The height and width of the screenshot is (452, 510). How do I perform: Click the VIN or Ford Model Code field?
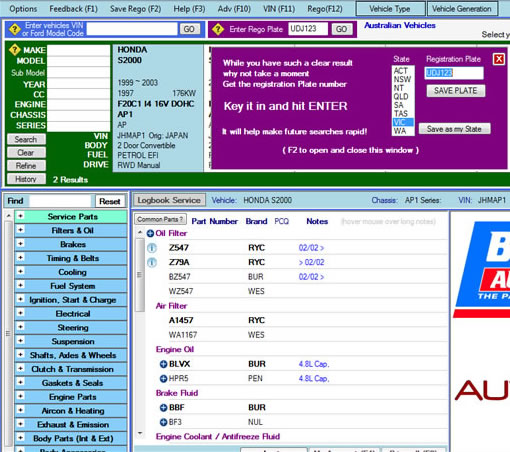click(132, 29)
